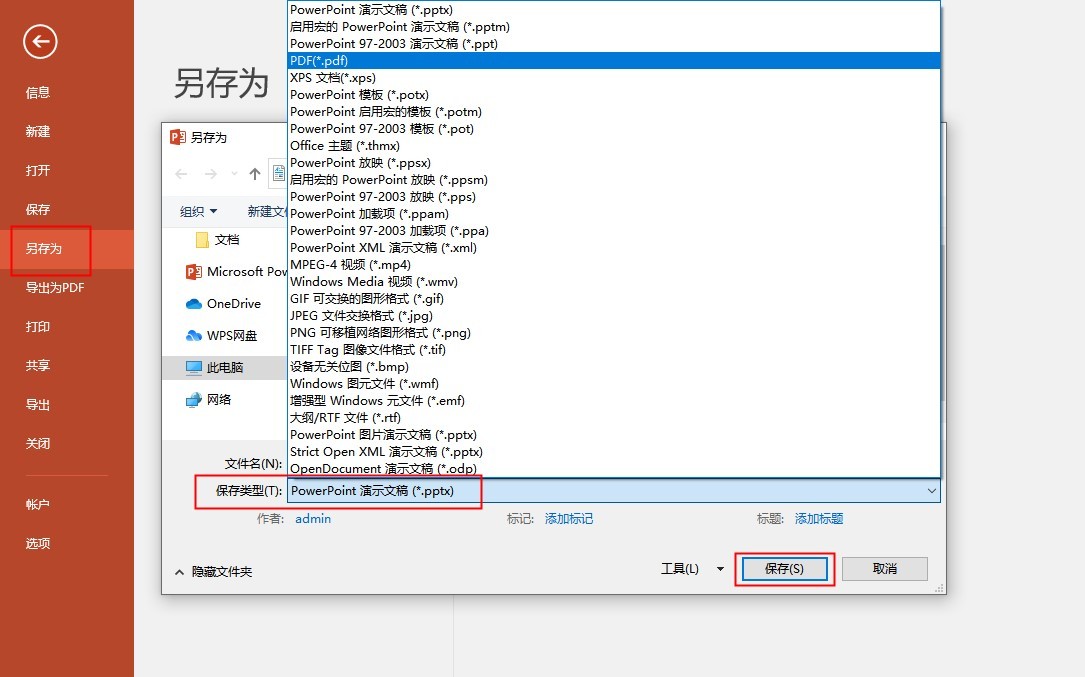Open the 组织 dropdown menu
This screenshot has height=677, width=1085.
tap(199, 212)
